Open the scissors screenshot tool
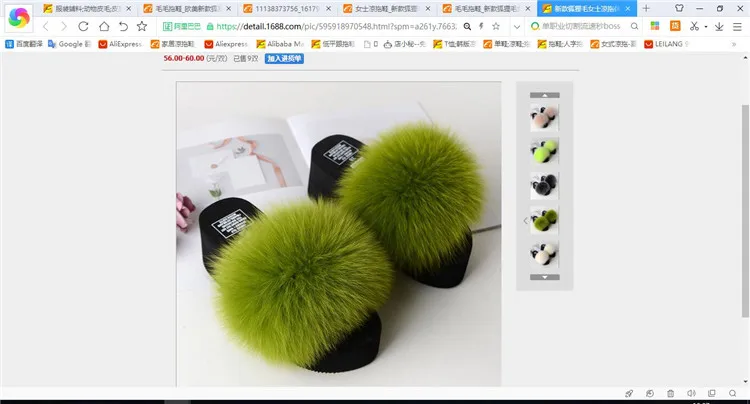 click(x=694, y=26)
